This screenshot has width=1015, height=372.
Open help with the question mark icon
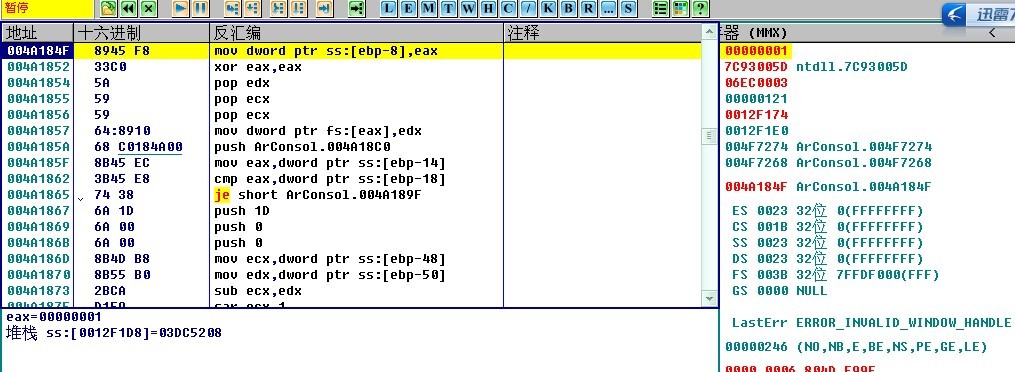700,8
